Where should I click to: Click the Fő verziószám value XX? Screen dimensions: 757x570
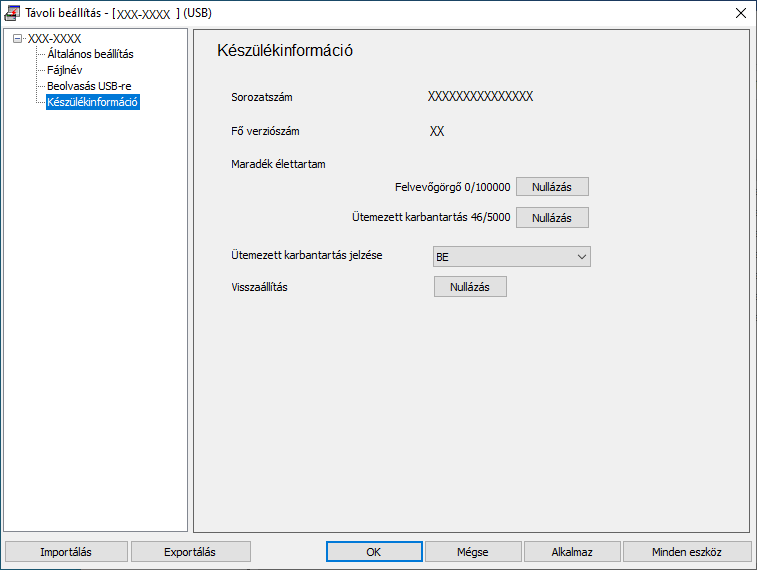[x=437, y=131]
